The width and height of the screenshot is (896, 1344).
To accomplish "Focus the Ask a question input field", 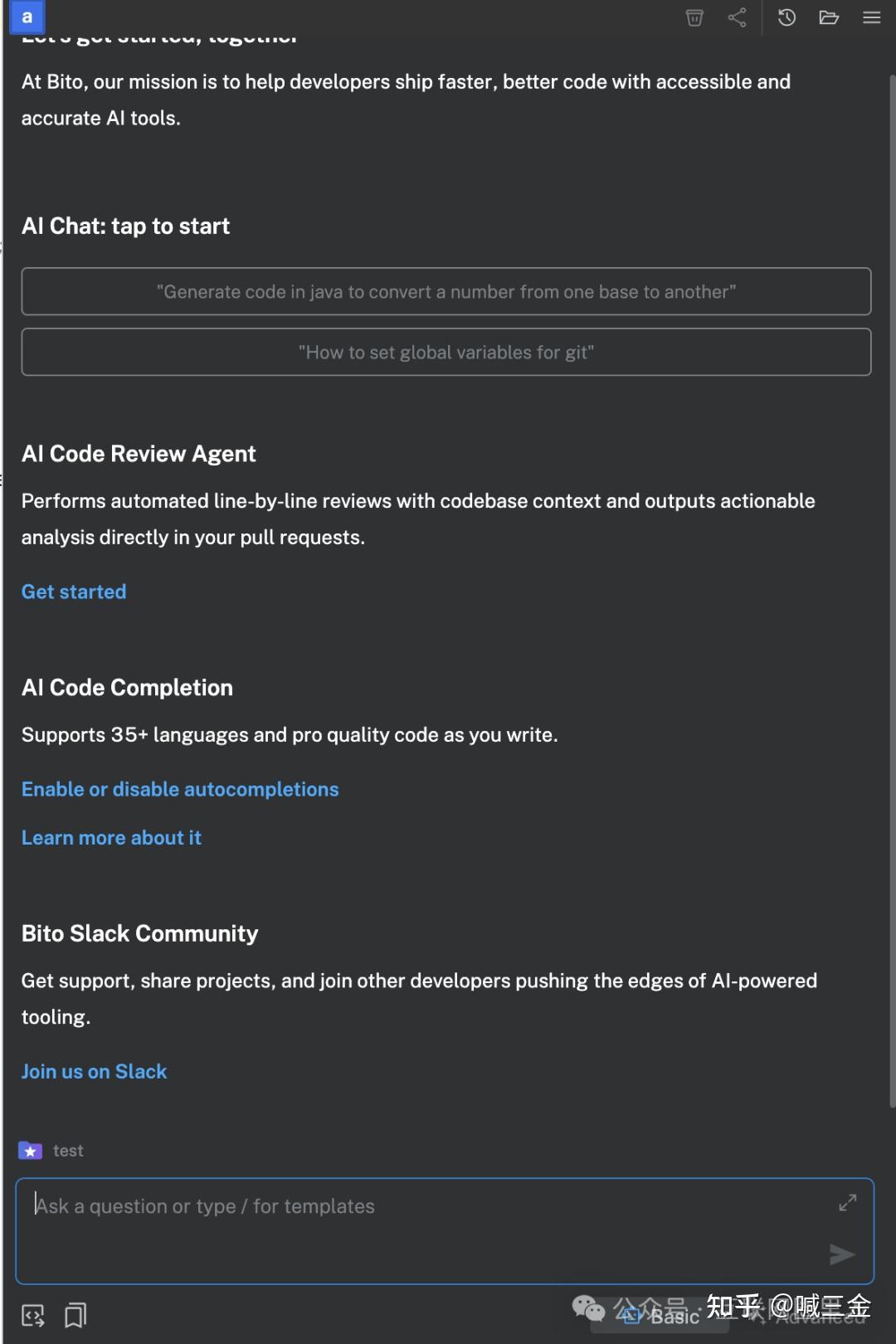I will (x=445, y=1231).
